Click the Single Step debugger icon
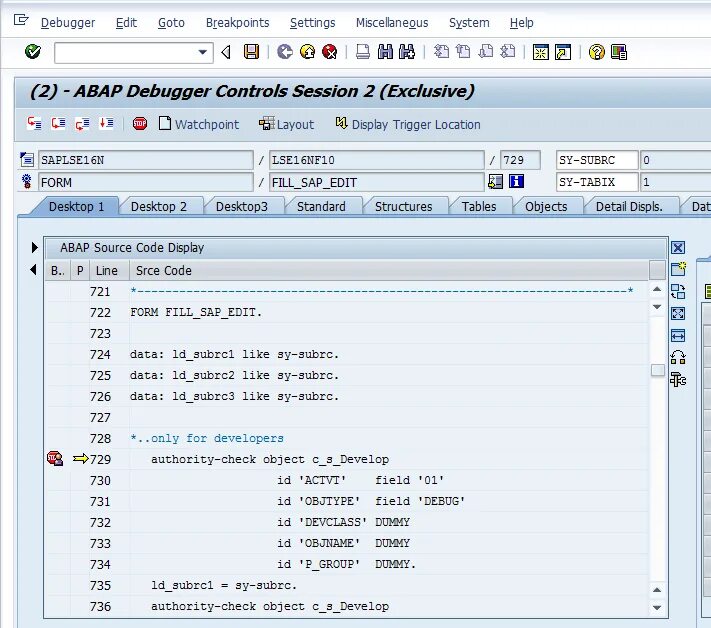 coord(34,123)
